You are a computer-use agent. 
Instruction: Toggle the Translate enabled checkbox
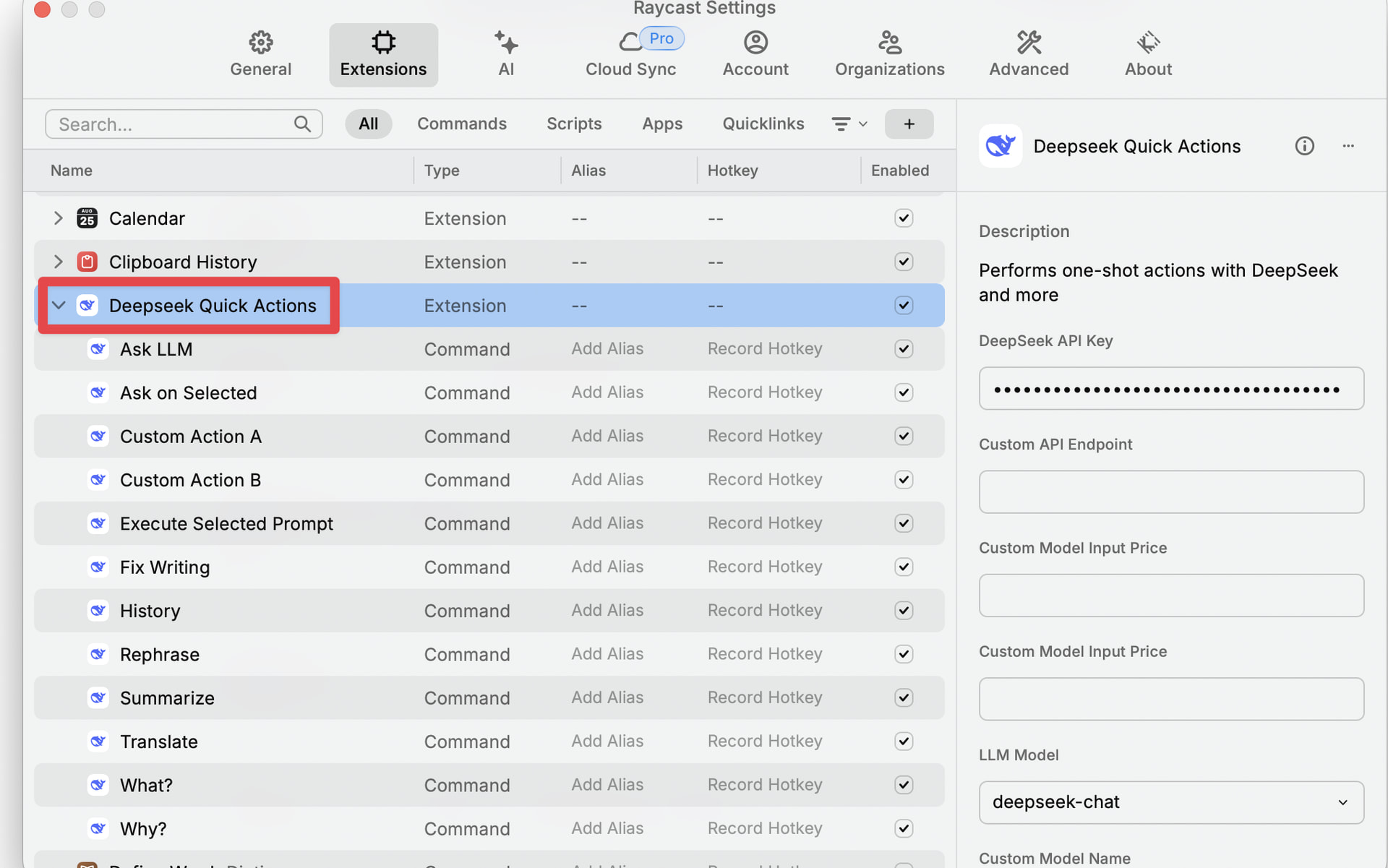pyautogui.click(x=904, y=742)
